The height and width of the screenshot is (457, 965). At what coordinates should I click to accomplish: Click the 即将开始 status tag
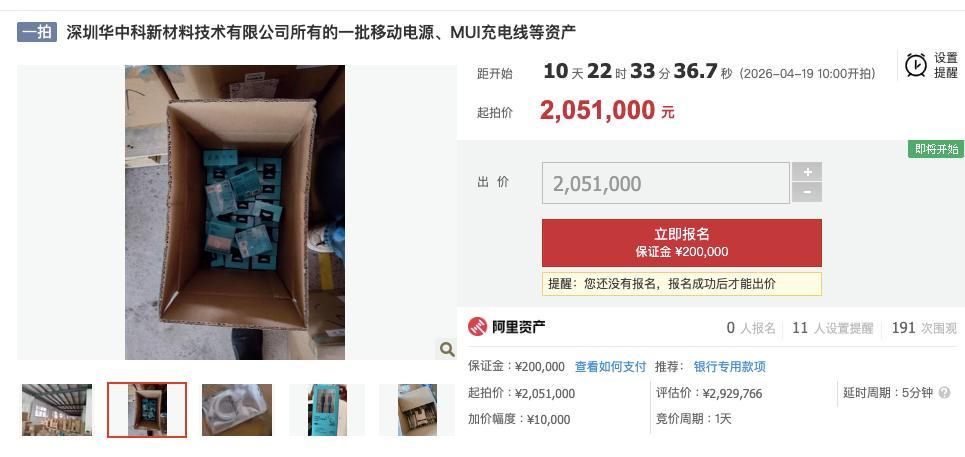tap(936, 149)
